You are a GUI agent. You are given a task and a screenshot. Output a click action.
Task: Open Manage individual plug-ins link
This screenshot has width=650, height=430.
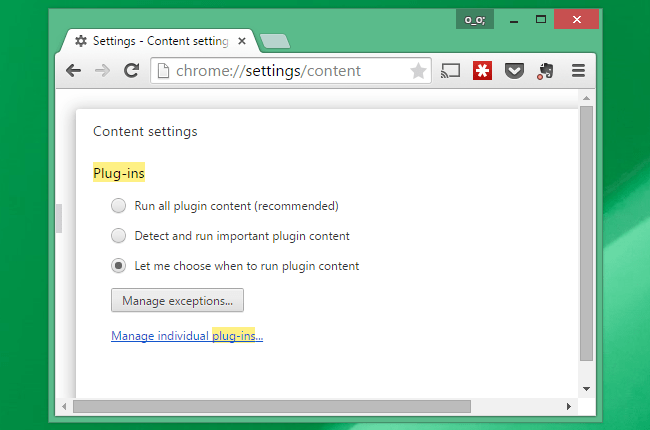(x=187, y=335)
